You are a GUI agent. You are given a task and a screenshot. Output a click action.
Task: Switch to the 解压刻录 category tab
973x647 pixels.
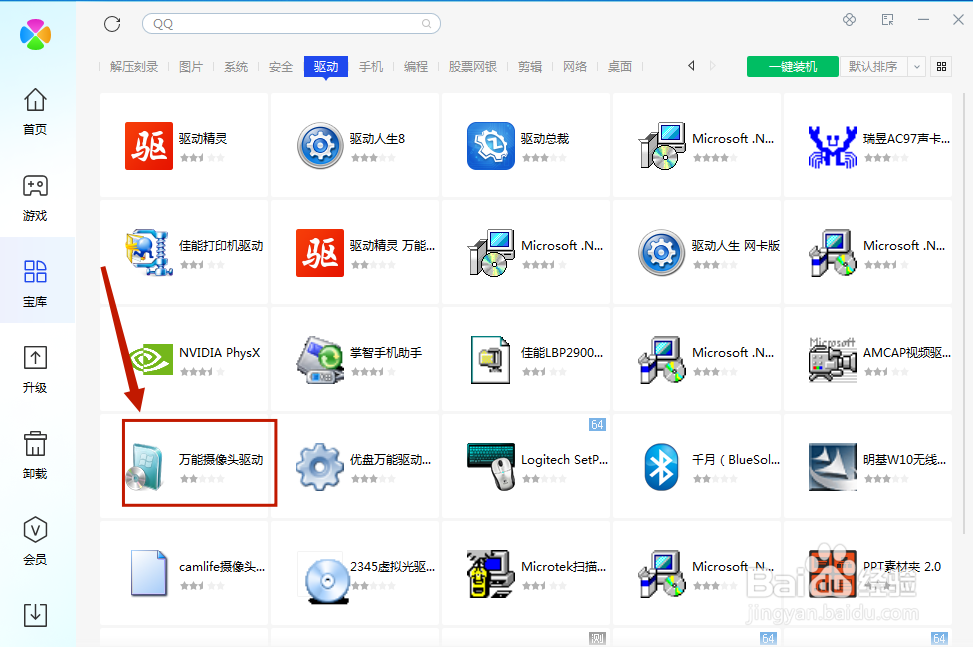[134, 66]
